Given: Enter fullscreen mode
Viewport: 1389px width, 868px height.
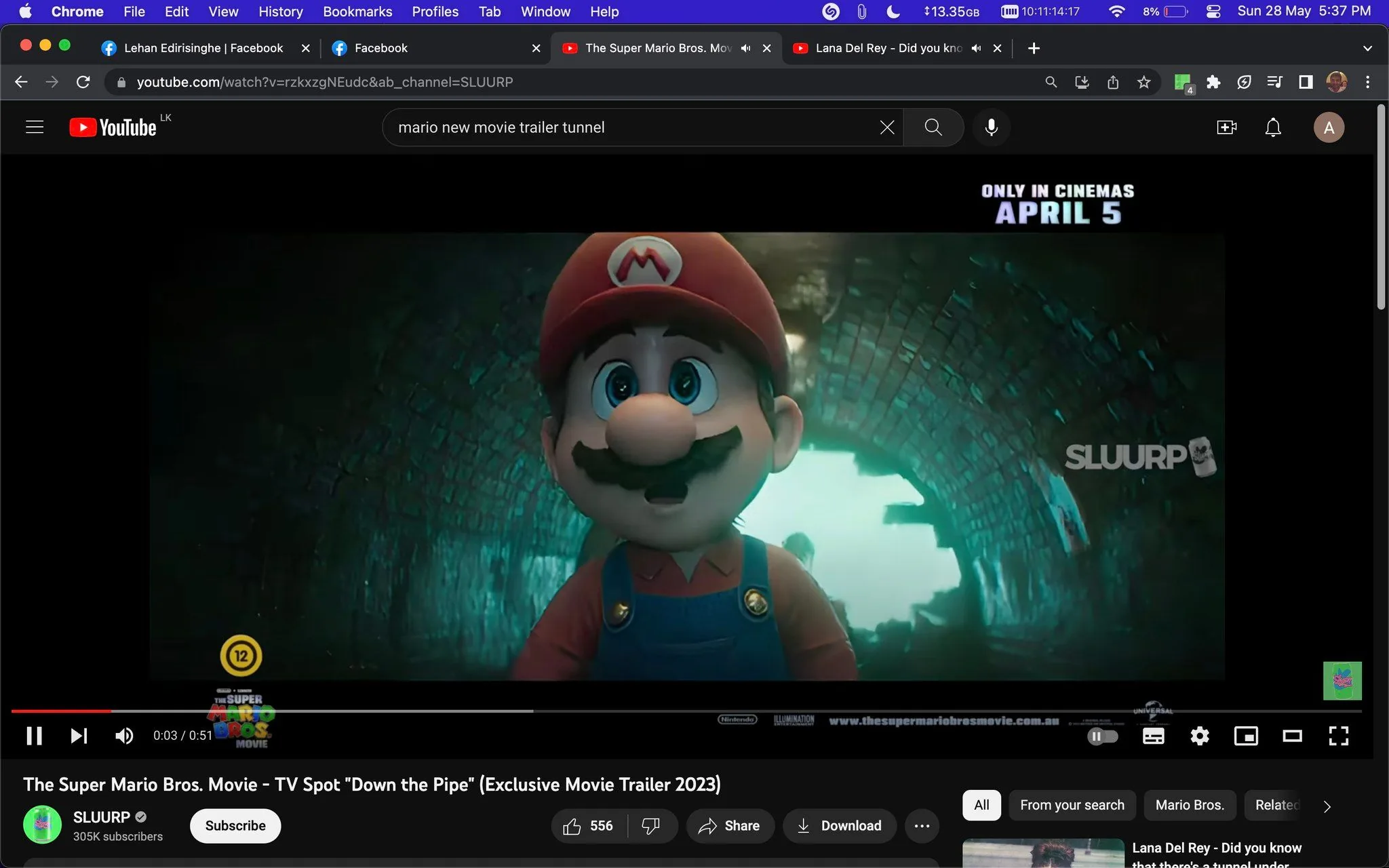Looking at the screenshot, I should 1339,736.
